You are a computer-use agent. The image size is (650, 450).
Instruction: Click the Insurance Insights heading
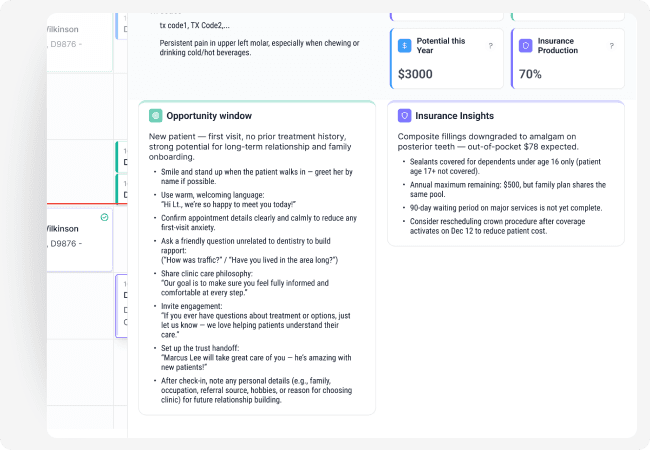click(x=454, y=115)
